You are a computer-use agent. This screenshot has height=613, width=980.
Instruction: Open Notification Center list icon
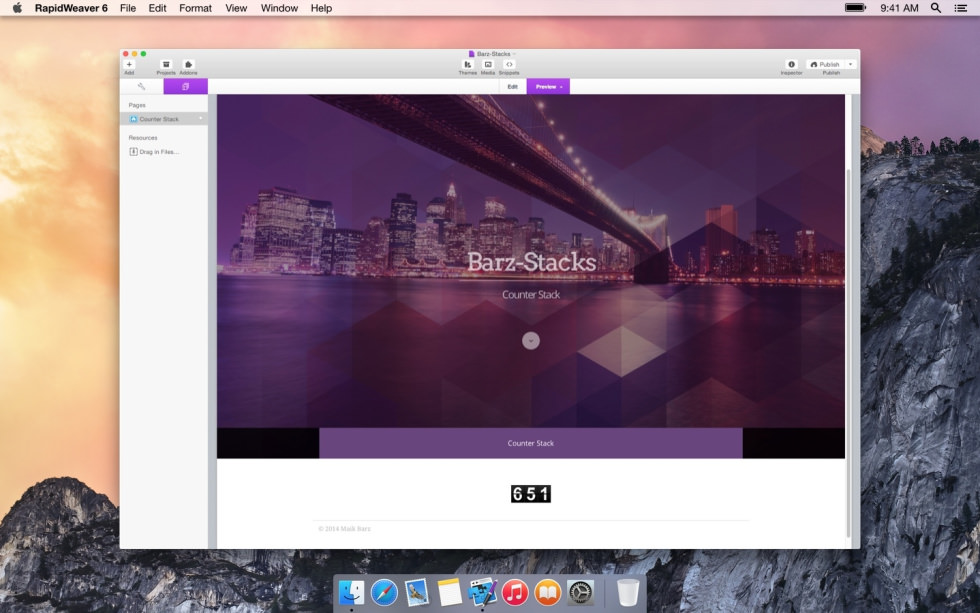coord(961,8)
